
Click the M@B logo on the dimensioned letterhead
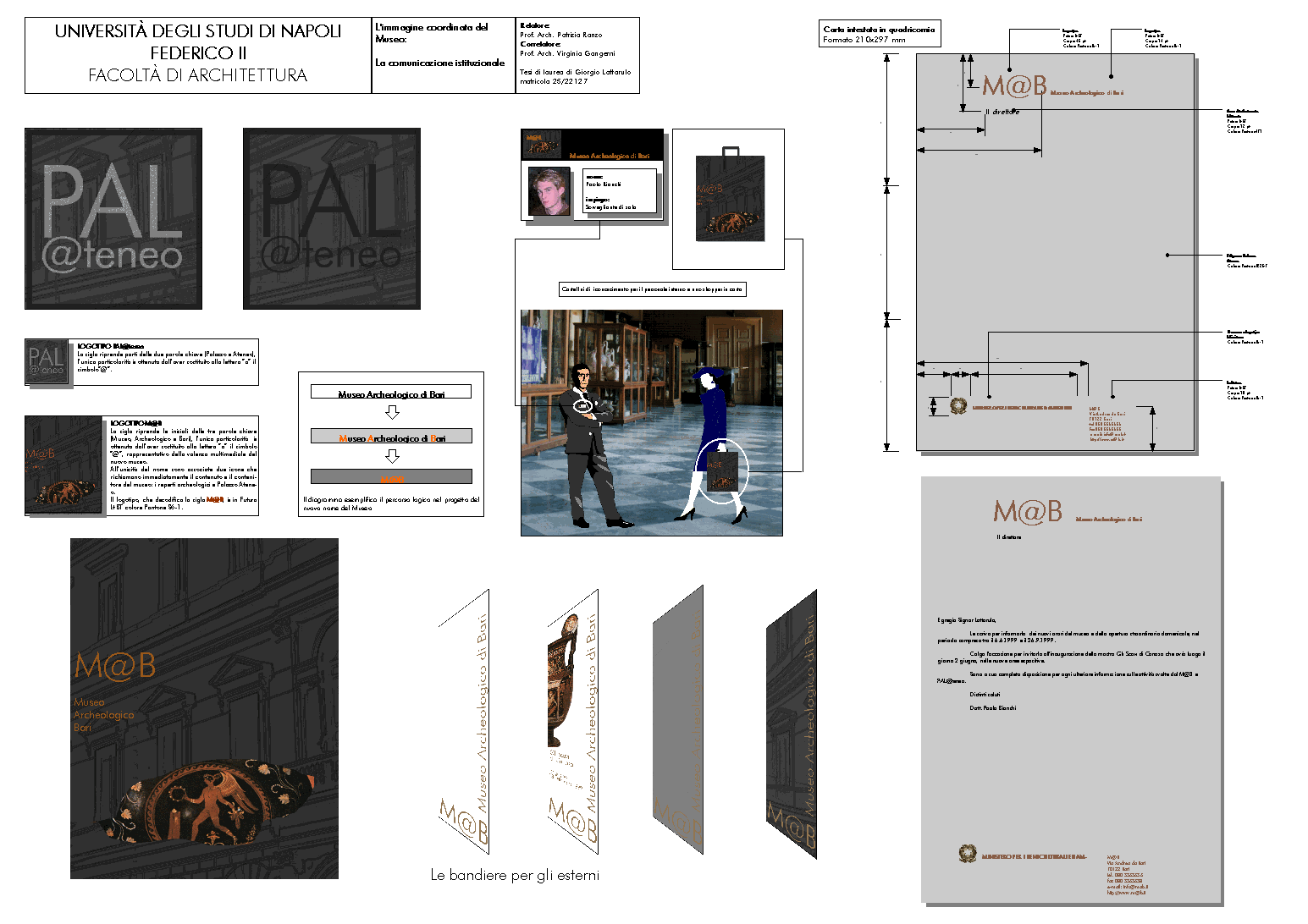(x=1014, y=85)
